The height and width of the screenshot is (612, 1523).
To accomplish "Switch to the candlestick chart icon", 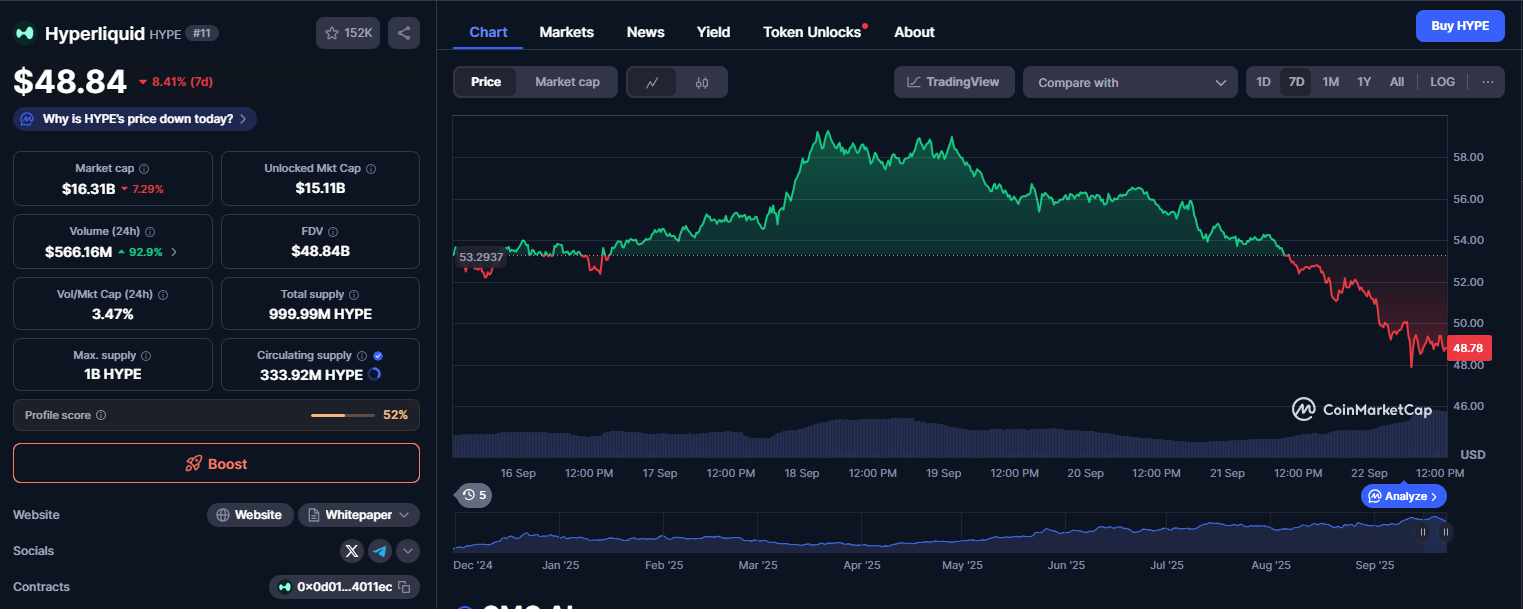I will pyautogui.click(x=701, y=82).
